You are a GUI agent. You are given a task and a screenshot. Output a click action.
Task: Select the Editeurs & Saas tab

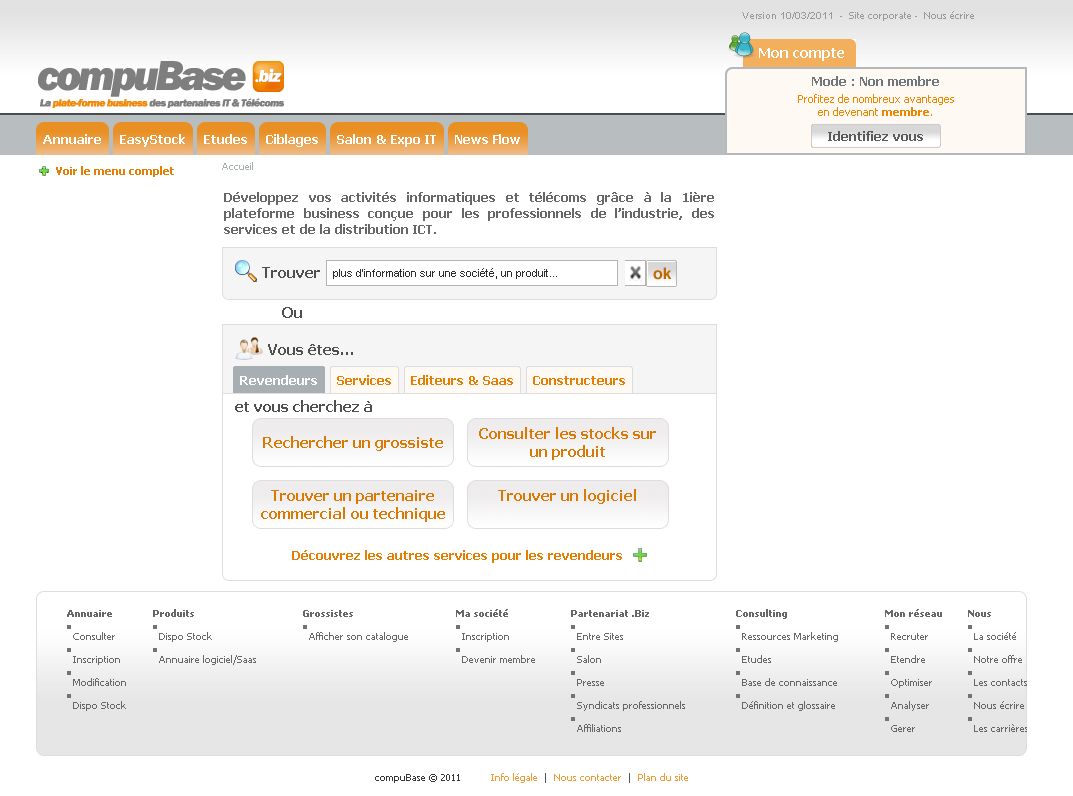[461, 380]
